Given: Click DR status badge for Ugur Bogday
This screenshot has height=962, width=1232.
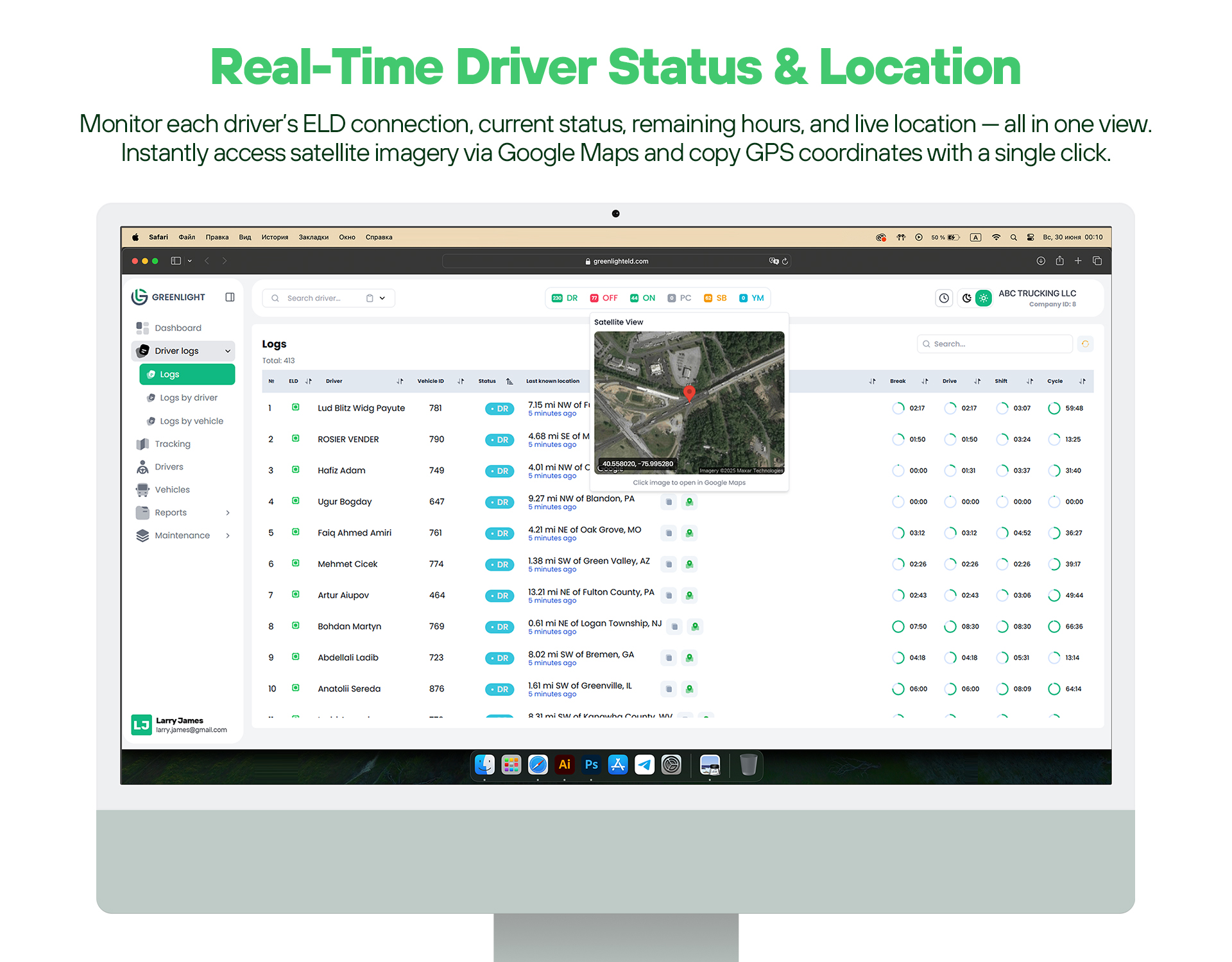Looking at the screenshot, I should (x=499, y=502).
